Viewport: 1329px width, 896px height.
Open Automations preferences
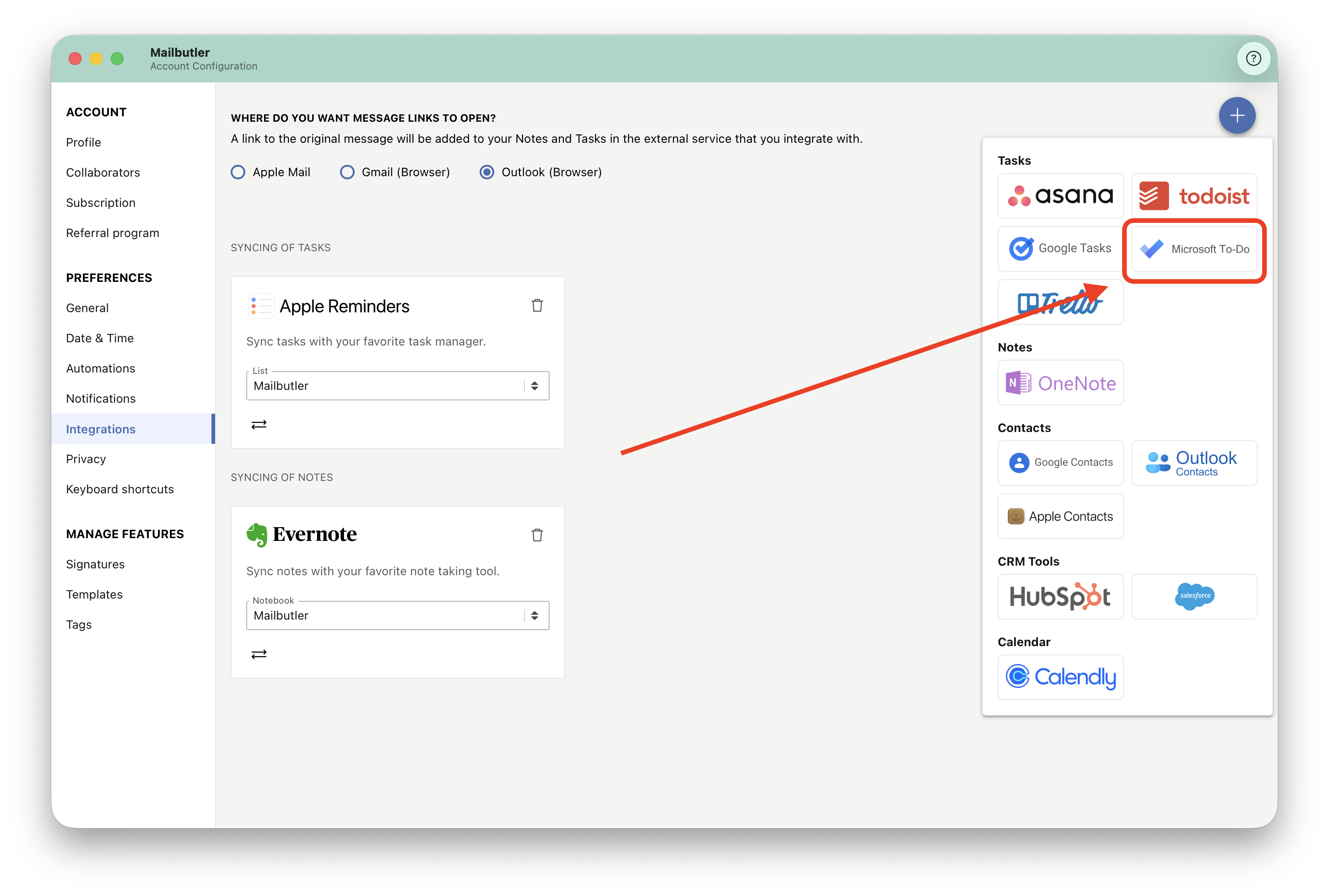(x=101, y=368)
